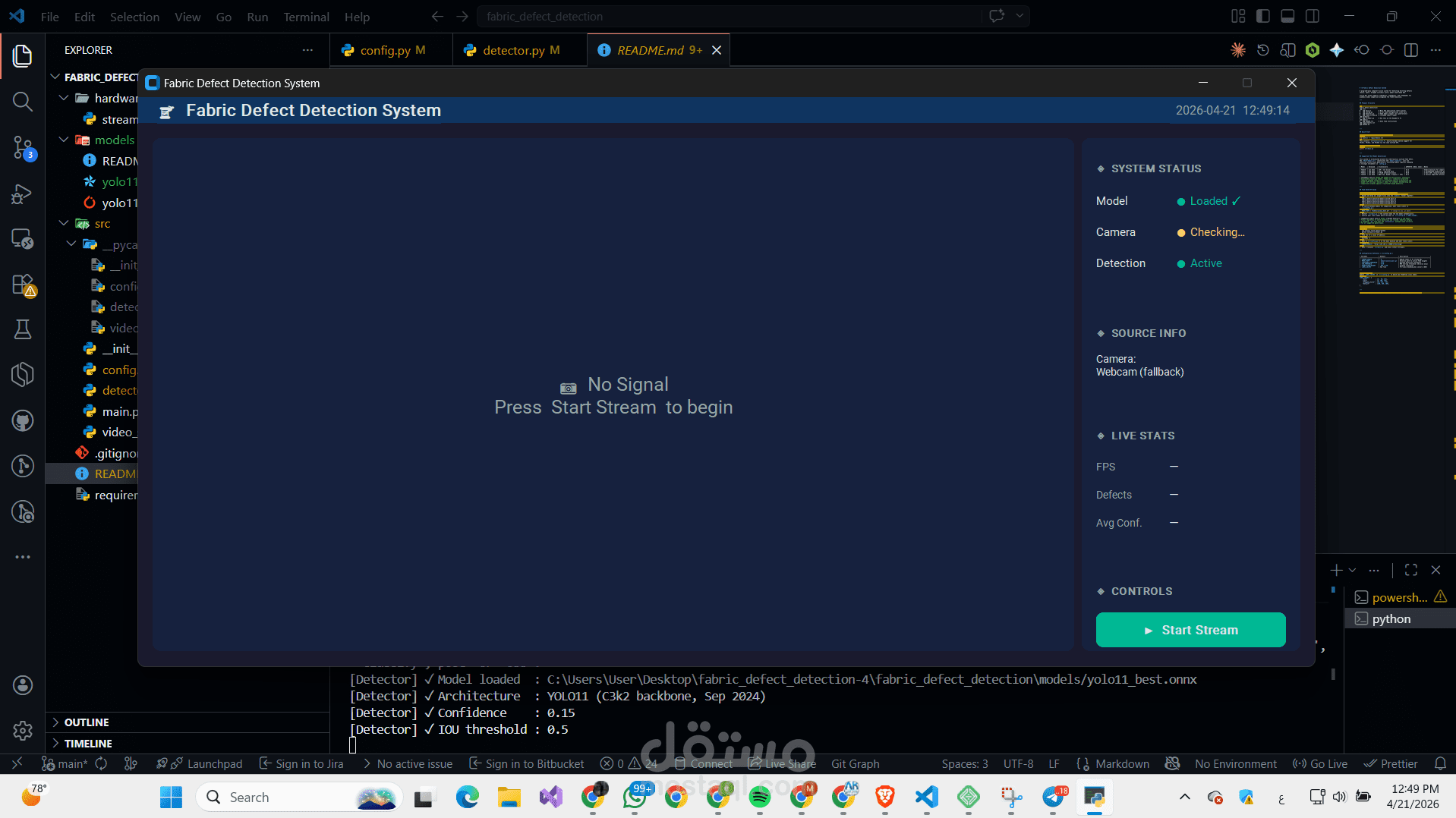Switch to the config.py editor tab

391,50
